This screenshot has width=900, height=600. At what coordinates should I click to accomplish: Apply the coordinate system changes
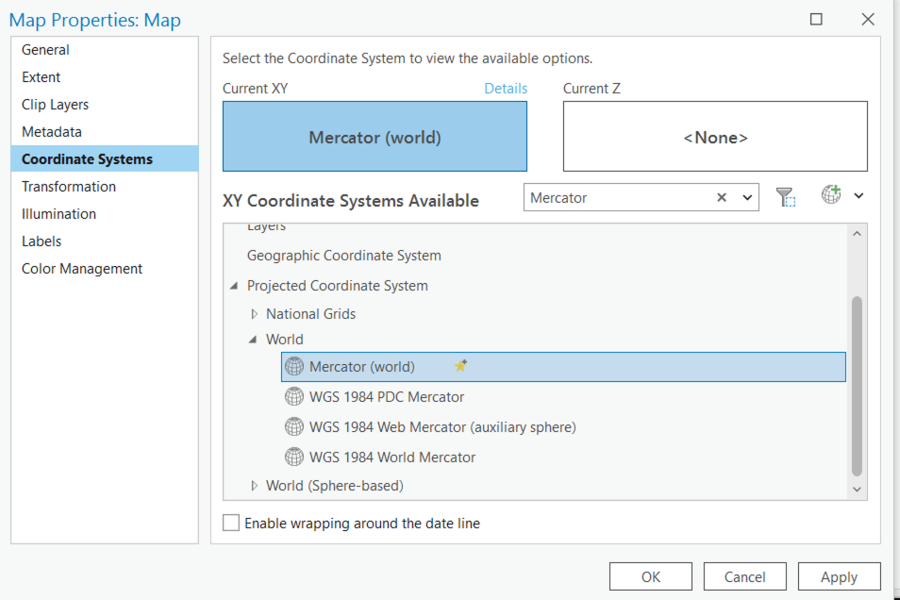[x=839, y=576]
